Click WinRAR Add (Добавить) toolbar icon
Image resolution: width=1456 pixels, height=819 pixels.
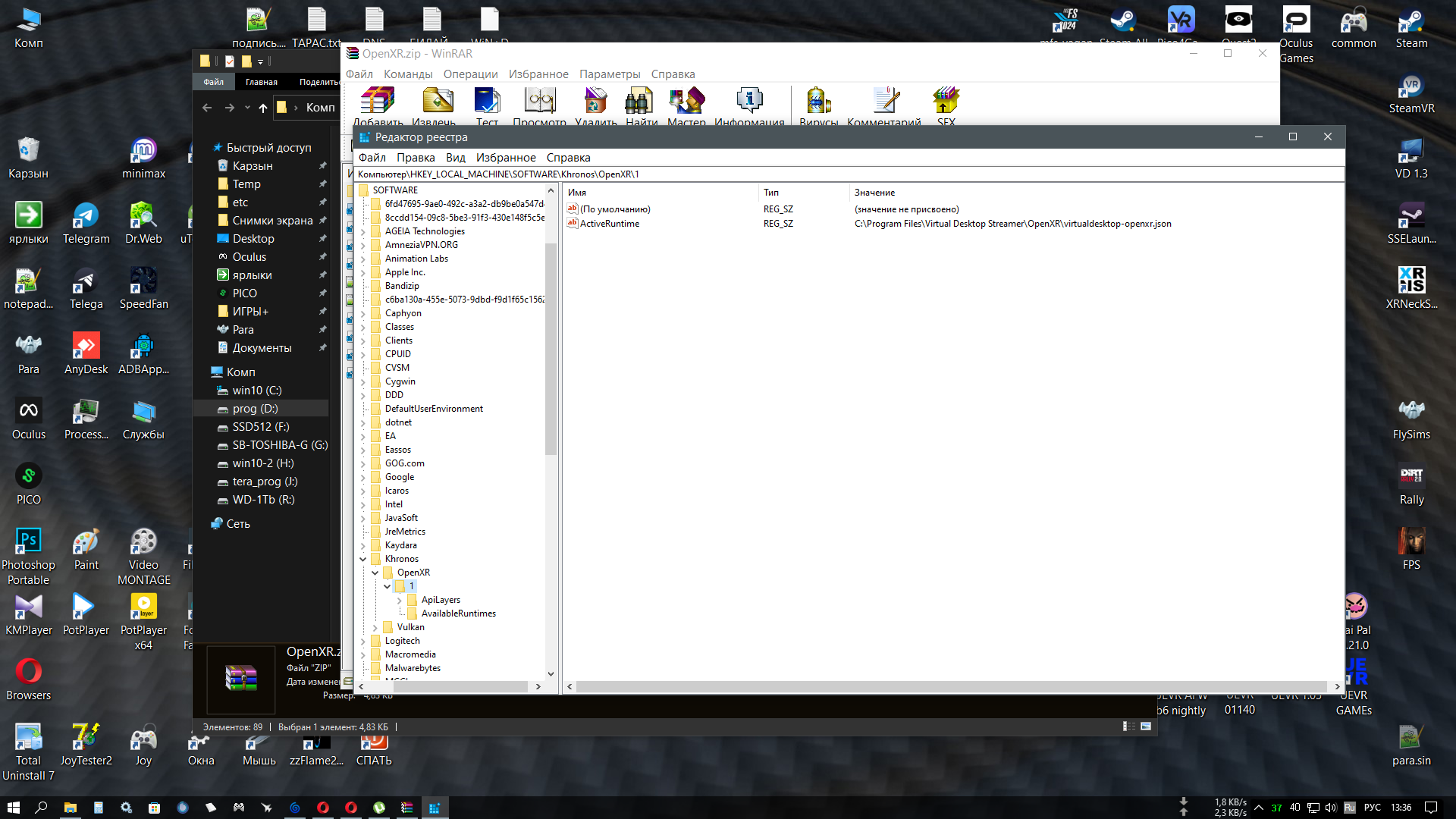point(377,100)
